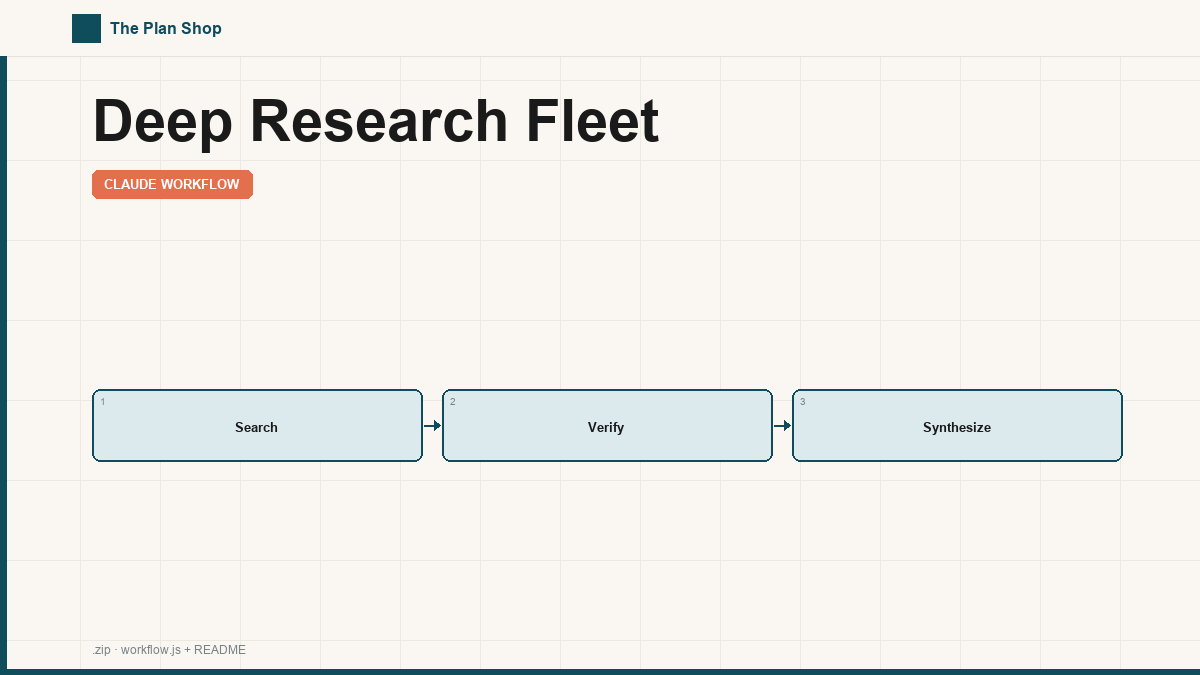Open the Verify step box

tap(607, 426)
